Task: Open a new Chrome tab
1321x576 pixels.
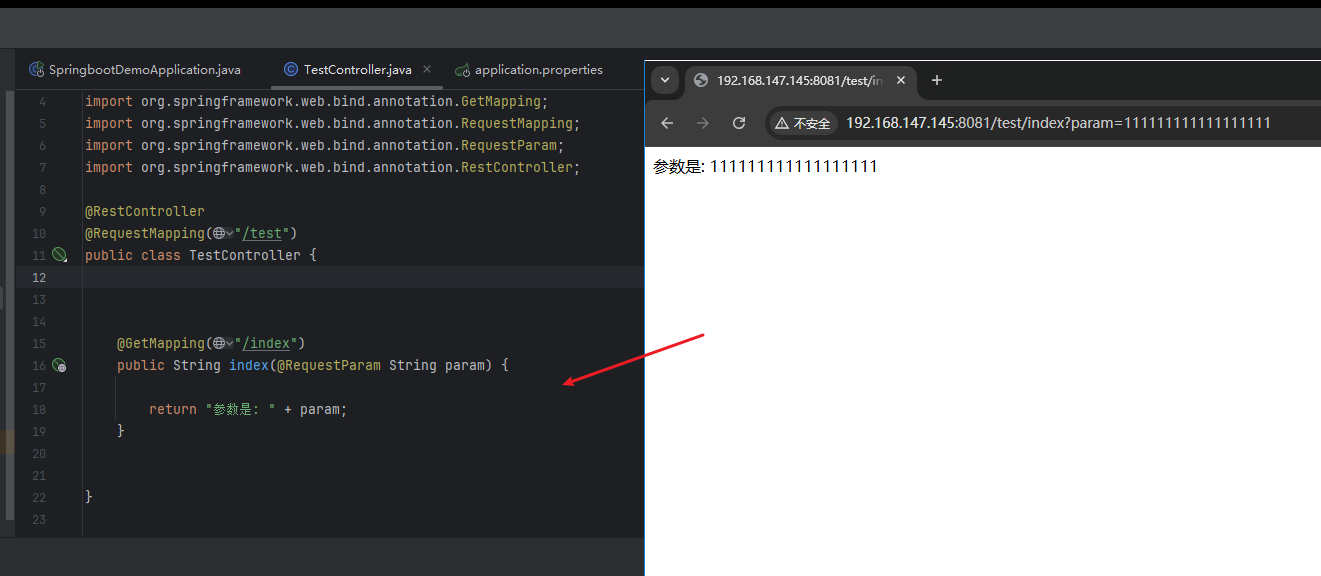Action: (x=937, y=80)
